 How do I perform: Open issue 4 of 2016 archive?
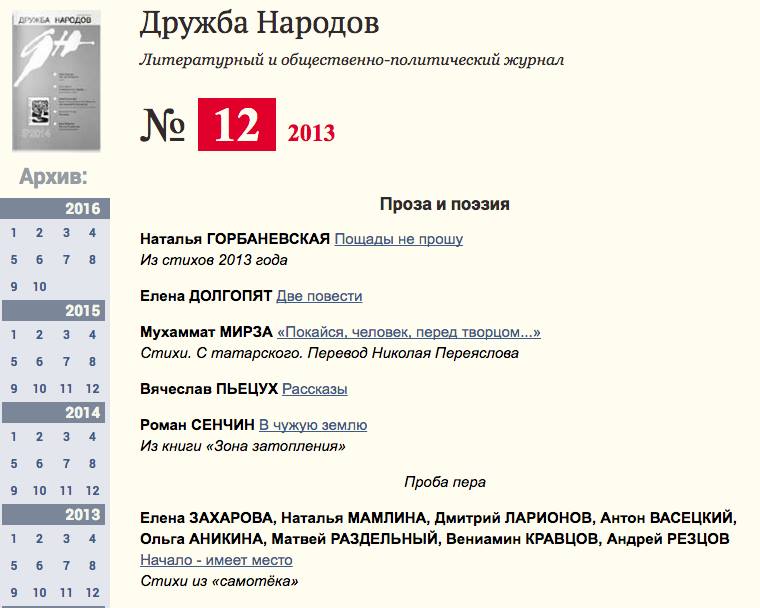tap(92, 233)
